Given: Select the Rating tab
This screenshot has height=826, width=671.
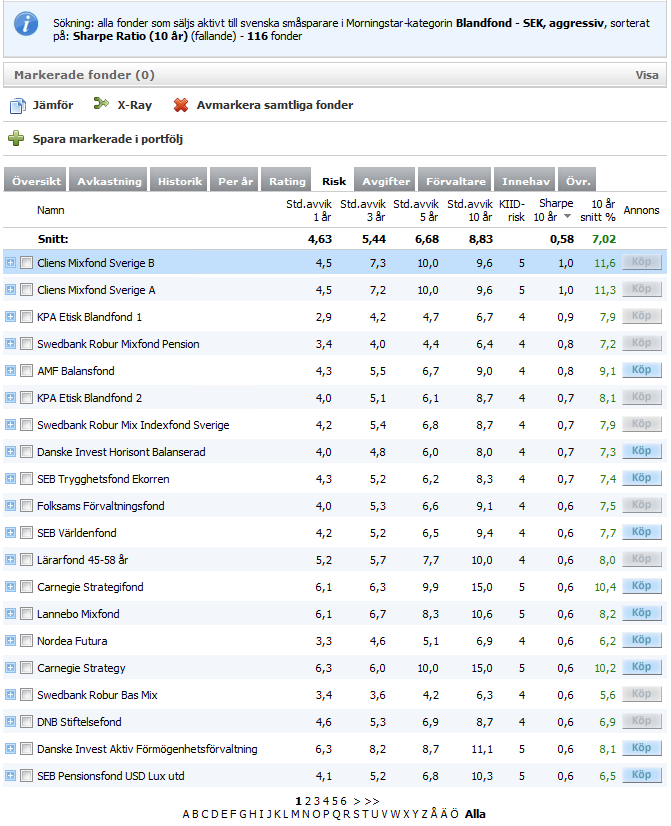Looking at the screenshot, I should coord(287,181).
